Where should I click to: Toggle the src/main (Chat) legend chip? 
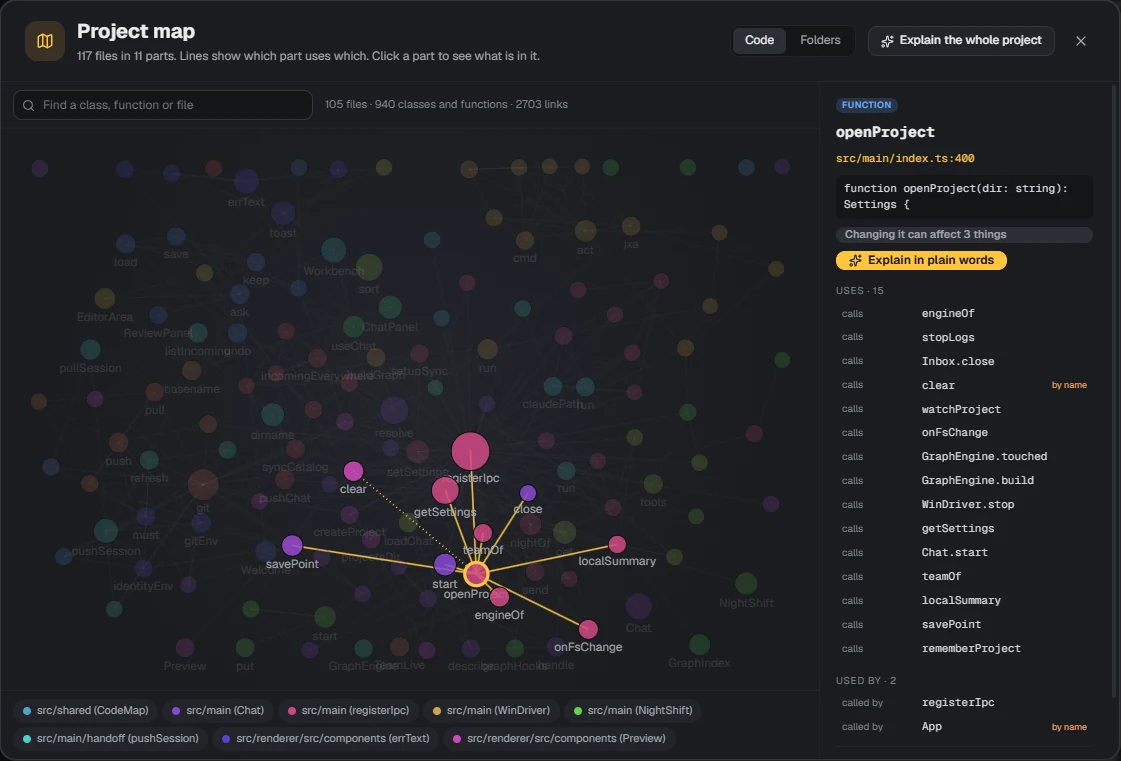[x=218, y=710]
